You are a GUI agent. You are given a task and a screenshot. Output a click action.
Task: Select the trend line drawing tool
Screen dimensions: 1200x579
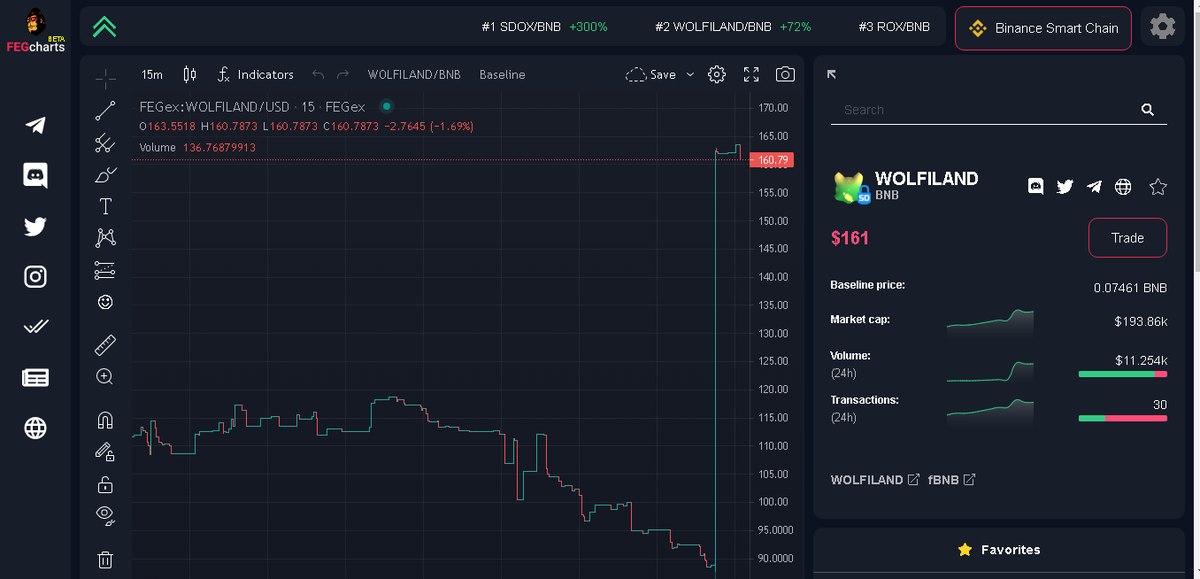click(x=105, y=111)
